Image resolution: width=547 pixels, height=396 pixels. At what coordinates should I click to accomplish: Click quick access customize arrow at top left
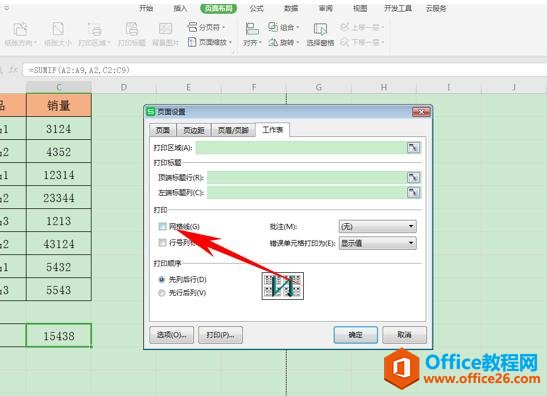click(7, 8)
